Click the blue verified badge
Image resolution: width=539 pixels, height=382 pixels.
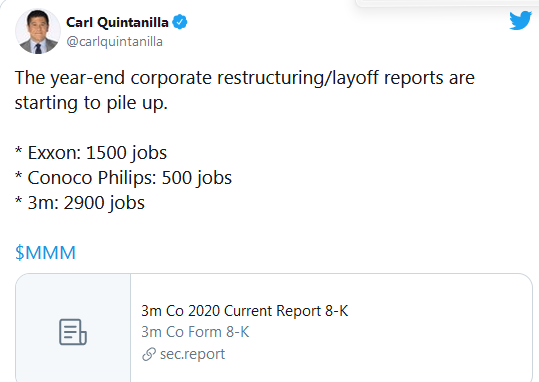pos(180,22)
